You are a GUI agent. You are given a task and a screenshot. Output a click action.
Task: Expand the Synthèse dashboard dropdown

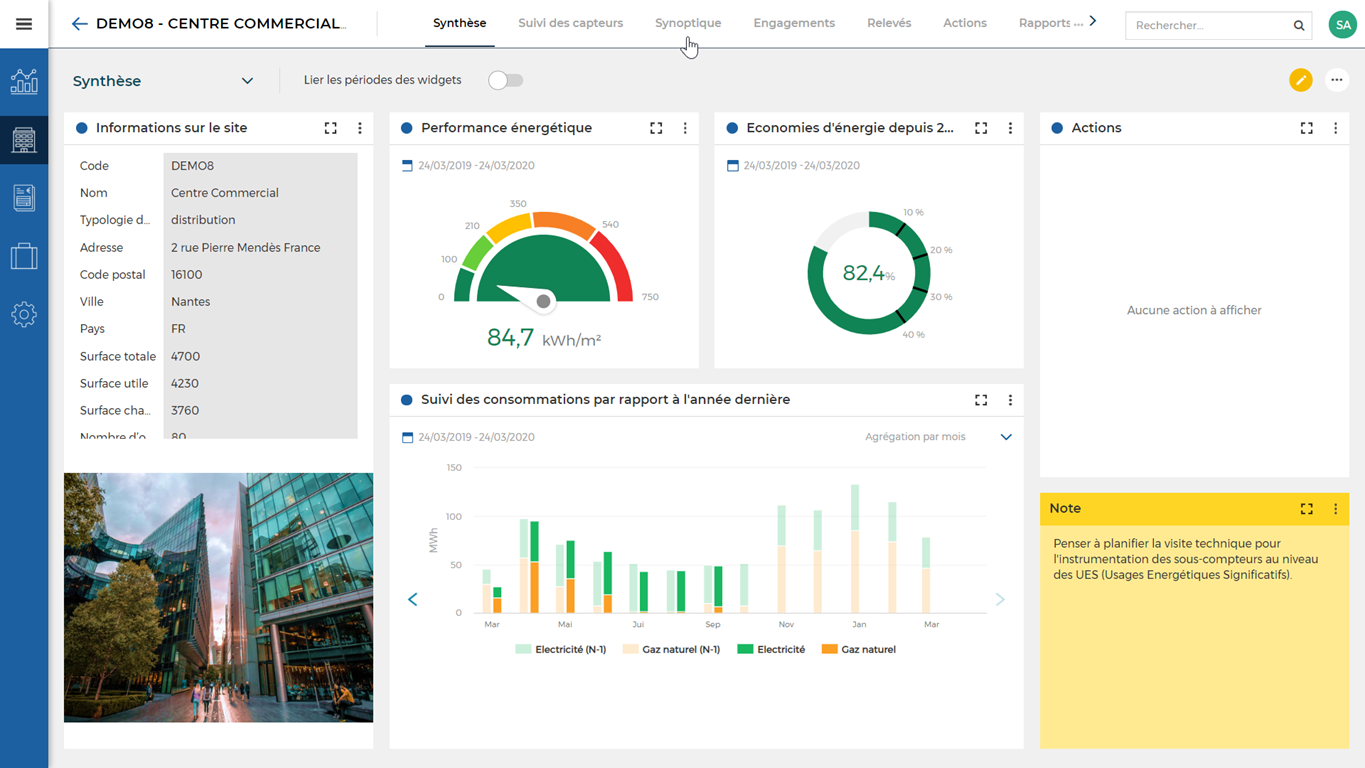click(247, 81)
